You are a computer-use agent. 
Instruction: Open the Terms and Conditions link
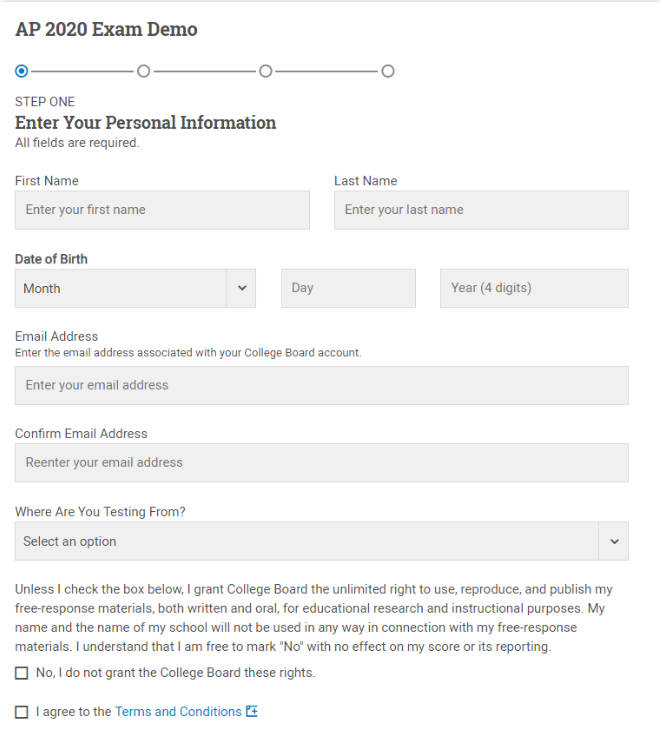[x=178, y=711]
